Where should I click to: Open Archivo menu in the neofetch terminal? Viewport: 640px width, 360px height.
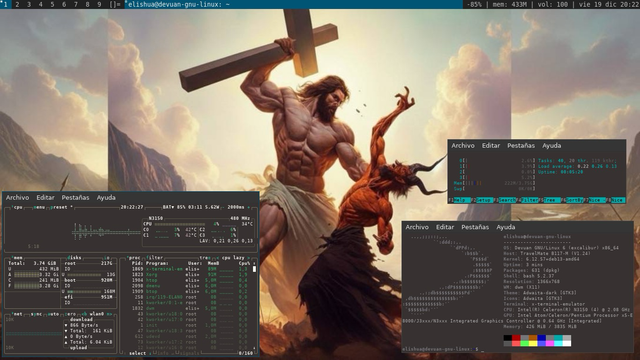pos(417,227)
